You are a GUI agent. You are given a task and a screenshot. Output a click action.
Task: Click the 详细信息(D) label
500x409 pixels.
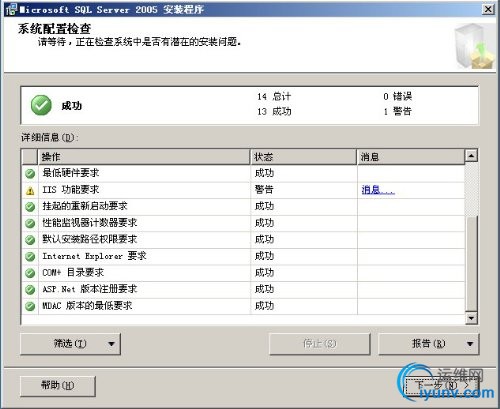tap(50, 137)
